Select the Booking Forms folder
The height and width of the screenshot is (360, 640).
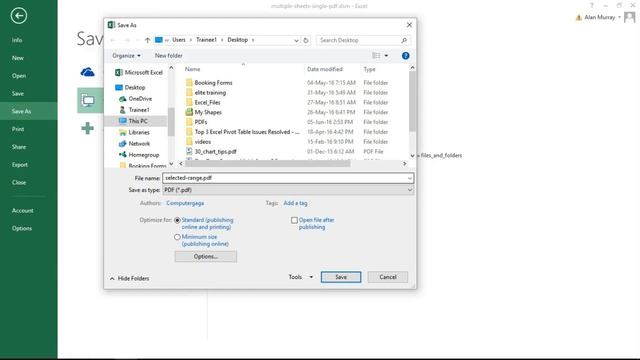coord(209,82)
